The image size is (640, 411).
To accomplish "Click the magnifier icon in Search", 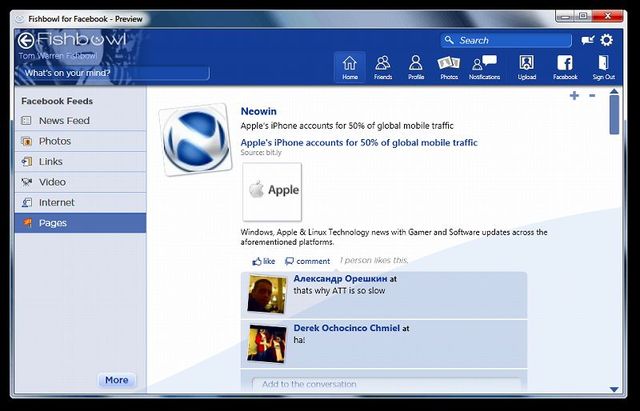I will point(449,40).
